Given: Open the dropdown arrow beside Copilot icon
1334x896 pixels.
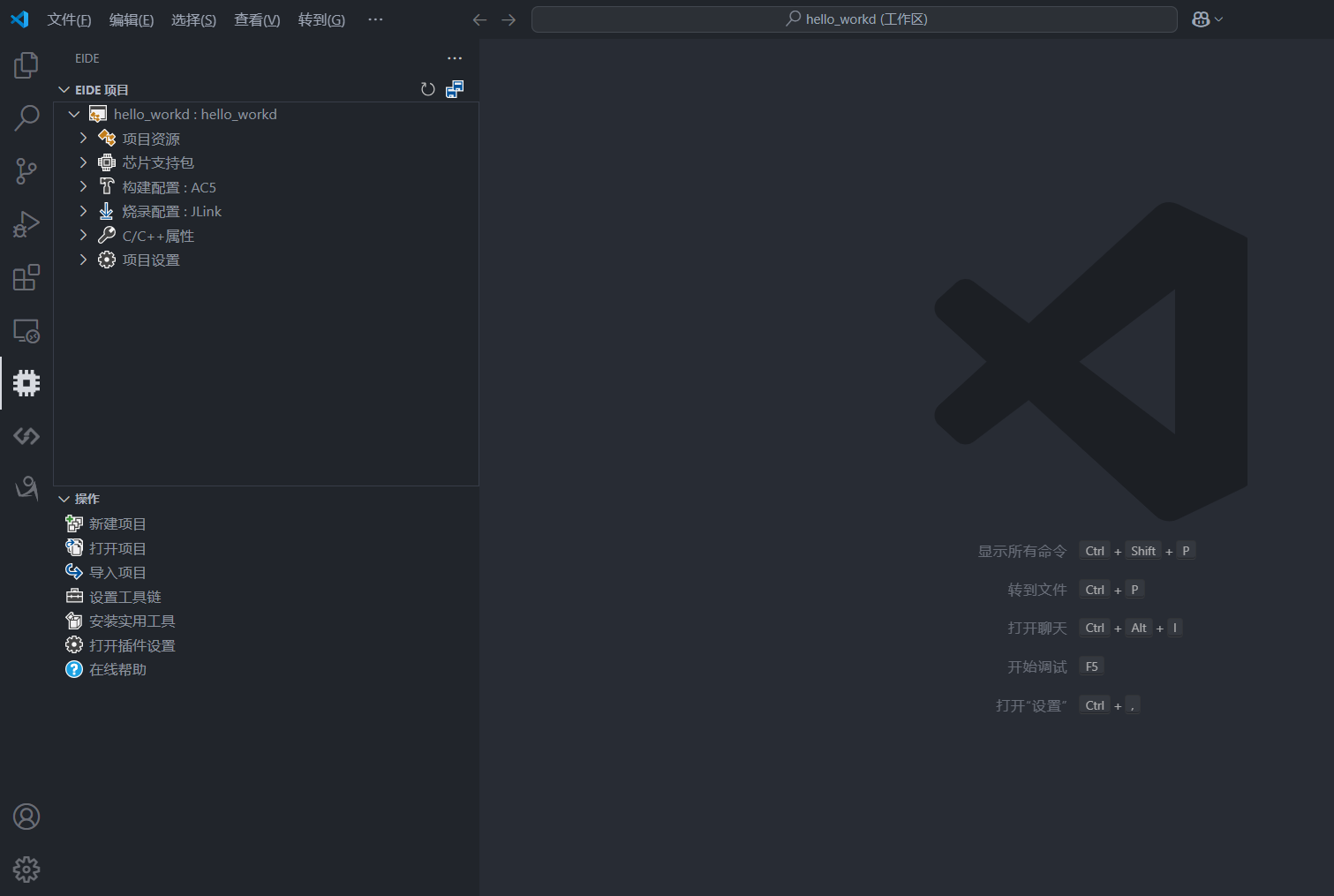Looking at the screenshot, I should point(1219,19).
